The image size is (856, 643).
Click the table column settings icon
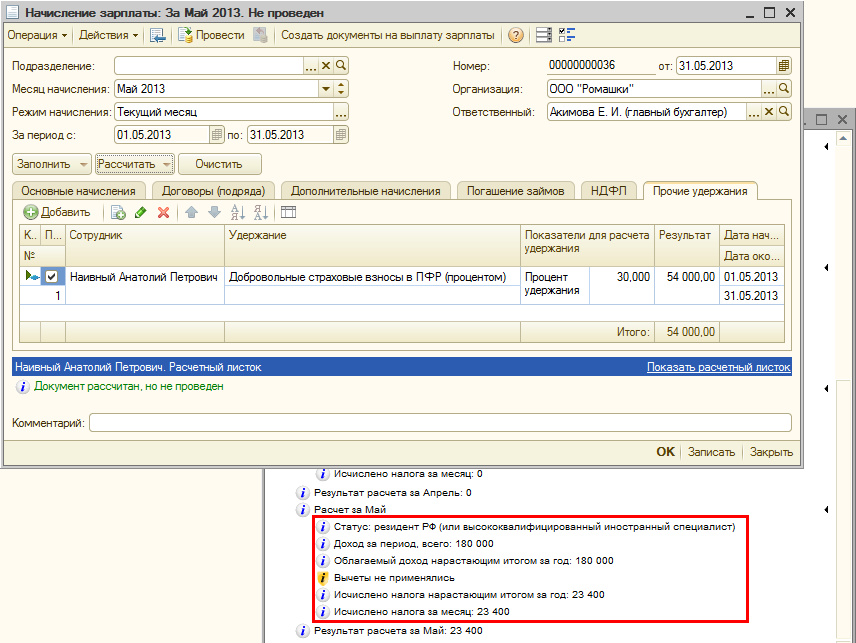coord(288,212)
